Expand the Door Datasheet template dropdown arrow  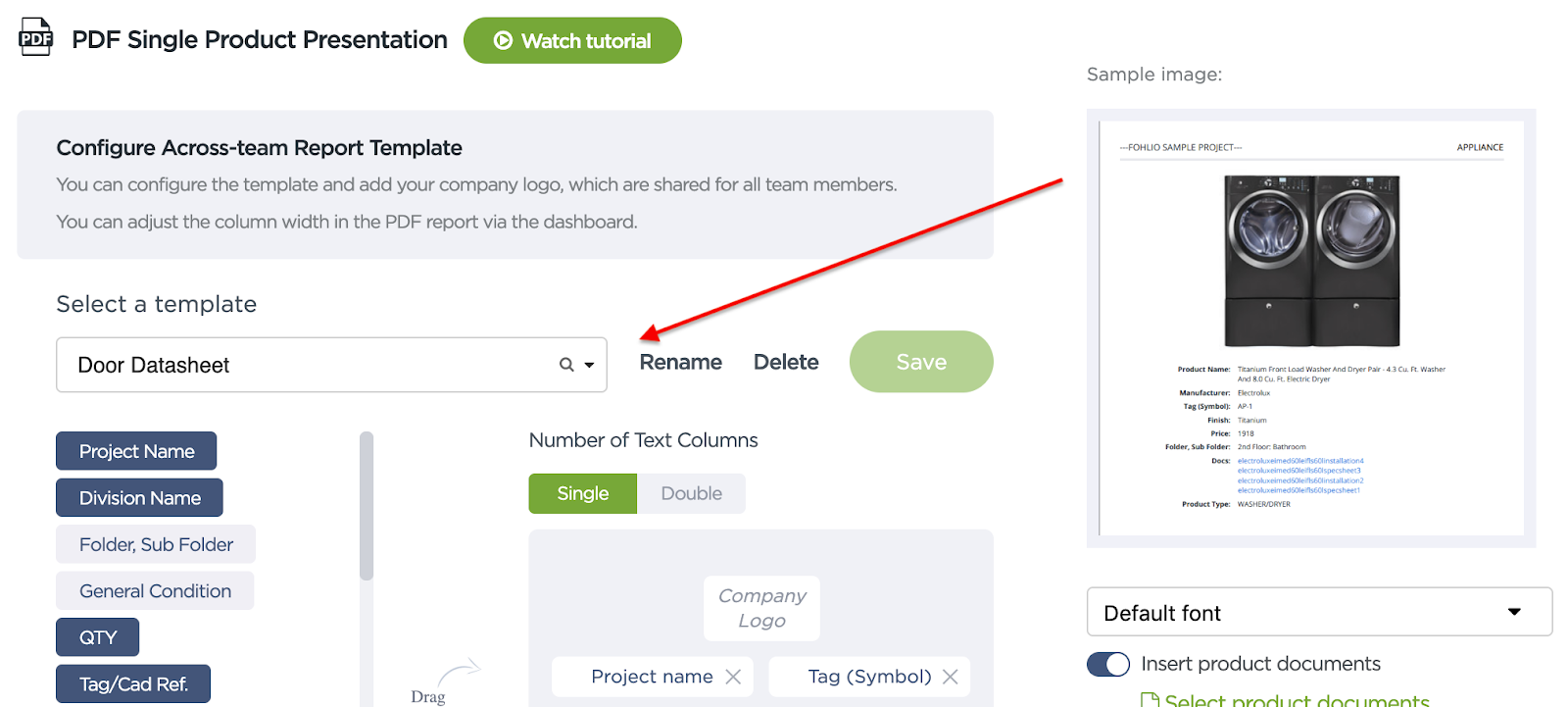pyautogui.click(x=589, y=365)
